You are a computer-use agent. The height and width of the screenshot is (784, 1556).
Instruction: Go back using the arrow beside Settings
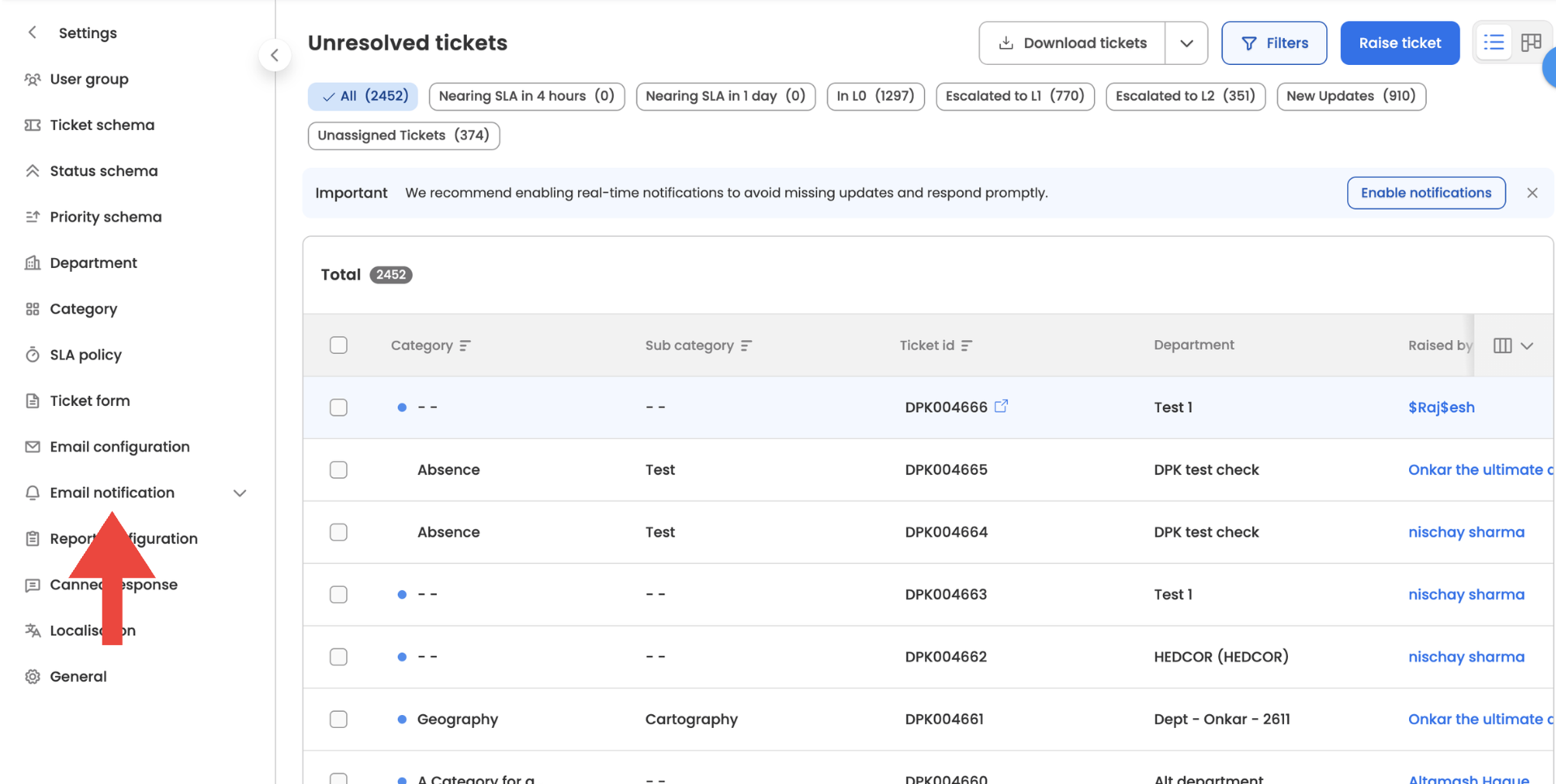click(32, 32)
